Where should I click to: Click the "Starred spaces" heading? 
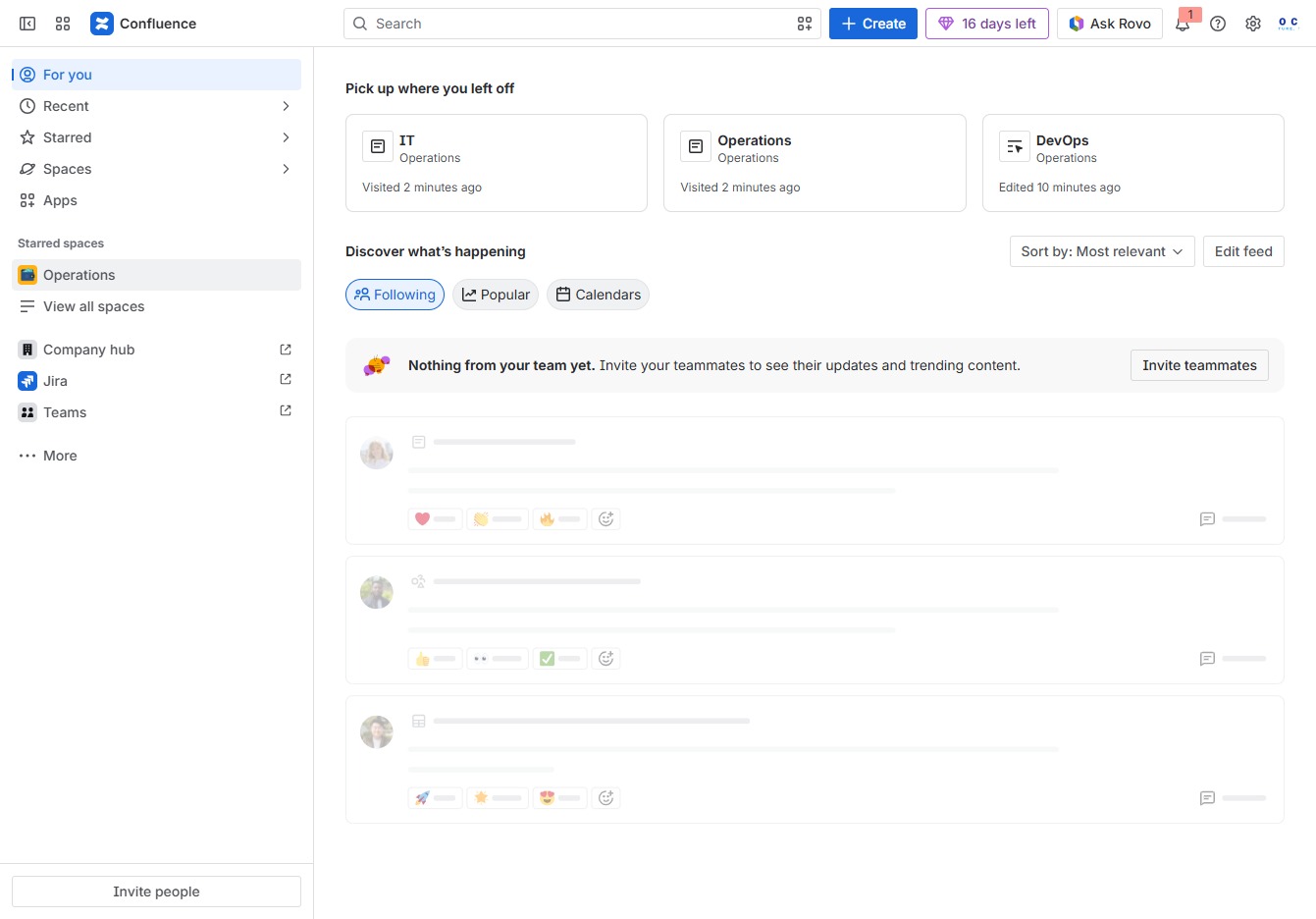pyautogui.click(x=61, y=243)
